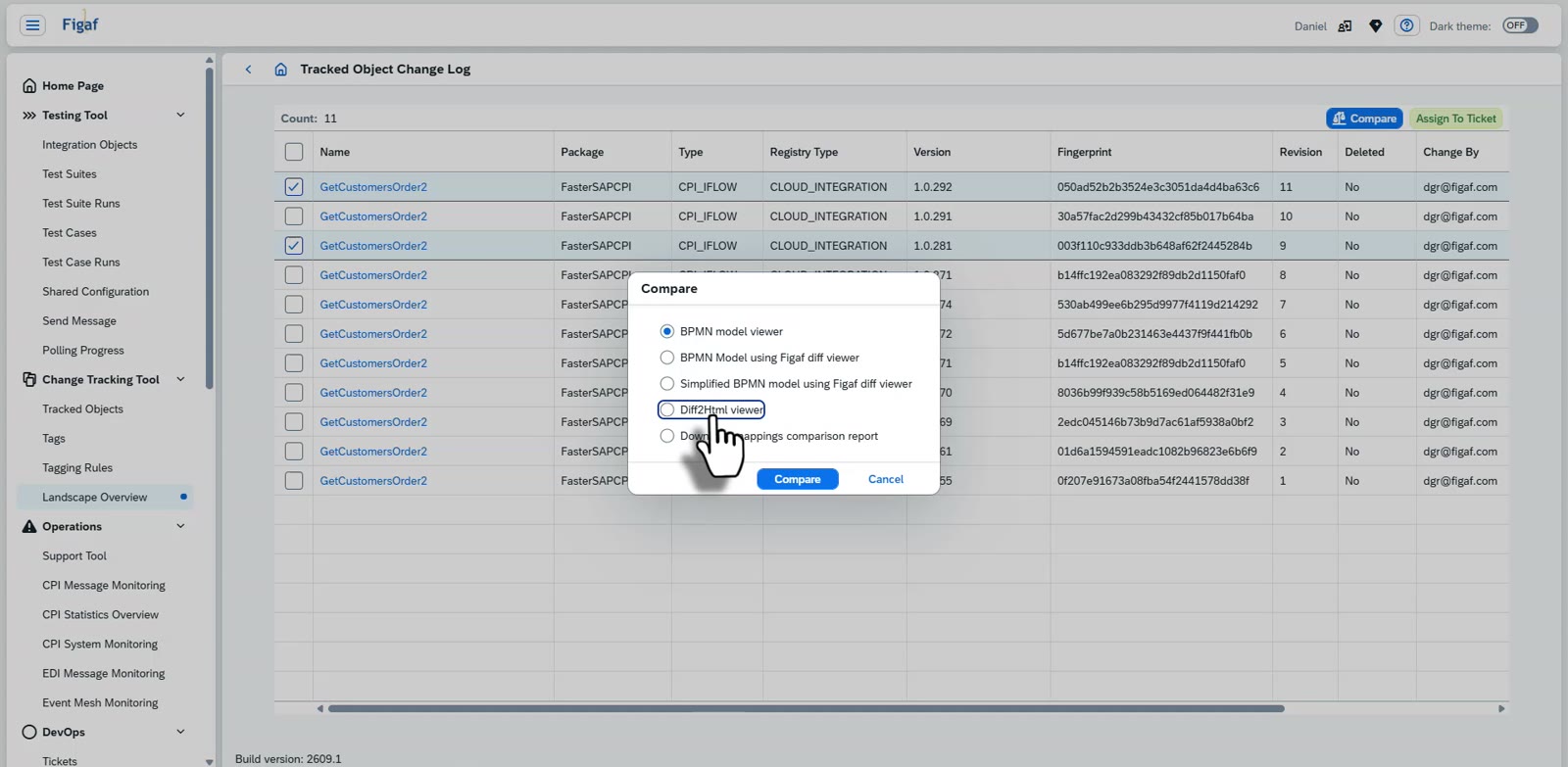Collapse the Operations section chevron
Screen dimensions: 1568x767
(180, 527)
